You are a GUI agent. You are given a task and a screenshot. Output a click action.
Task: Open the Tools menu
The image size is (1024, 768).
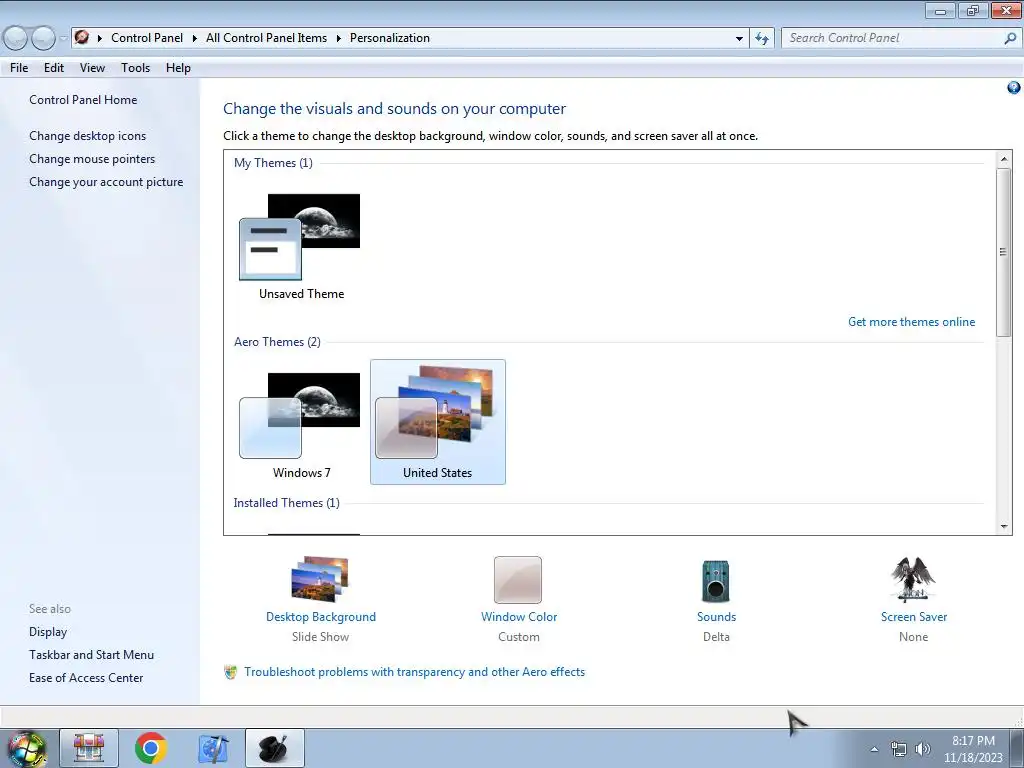coord(135,68)
